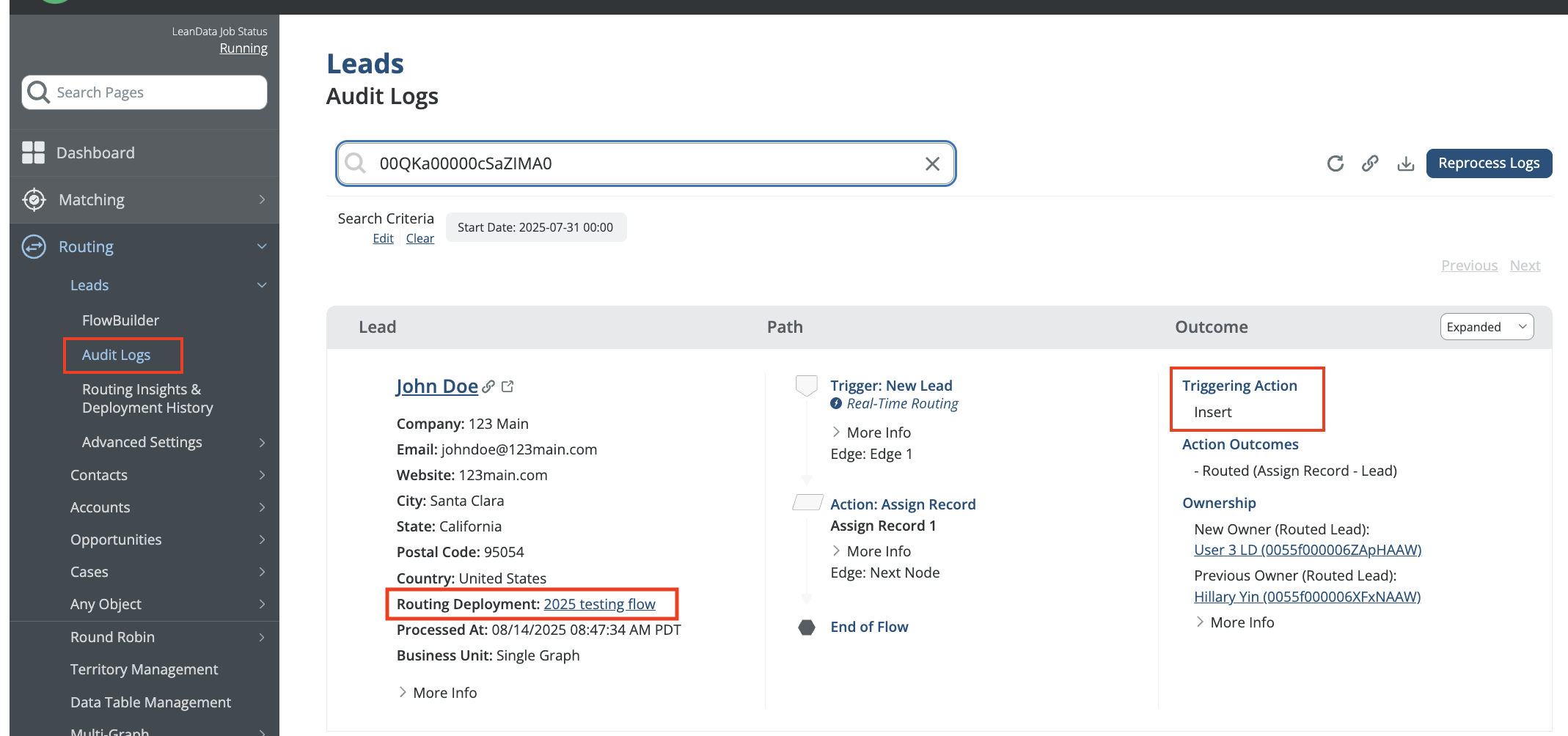1568x736 pixels.
Task: Click the download logs icon
Action: tap(1405, 163)
